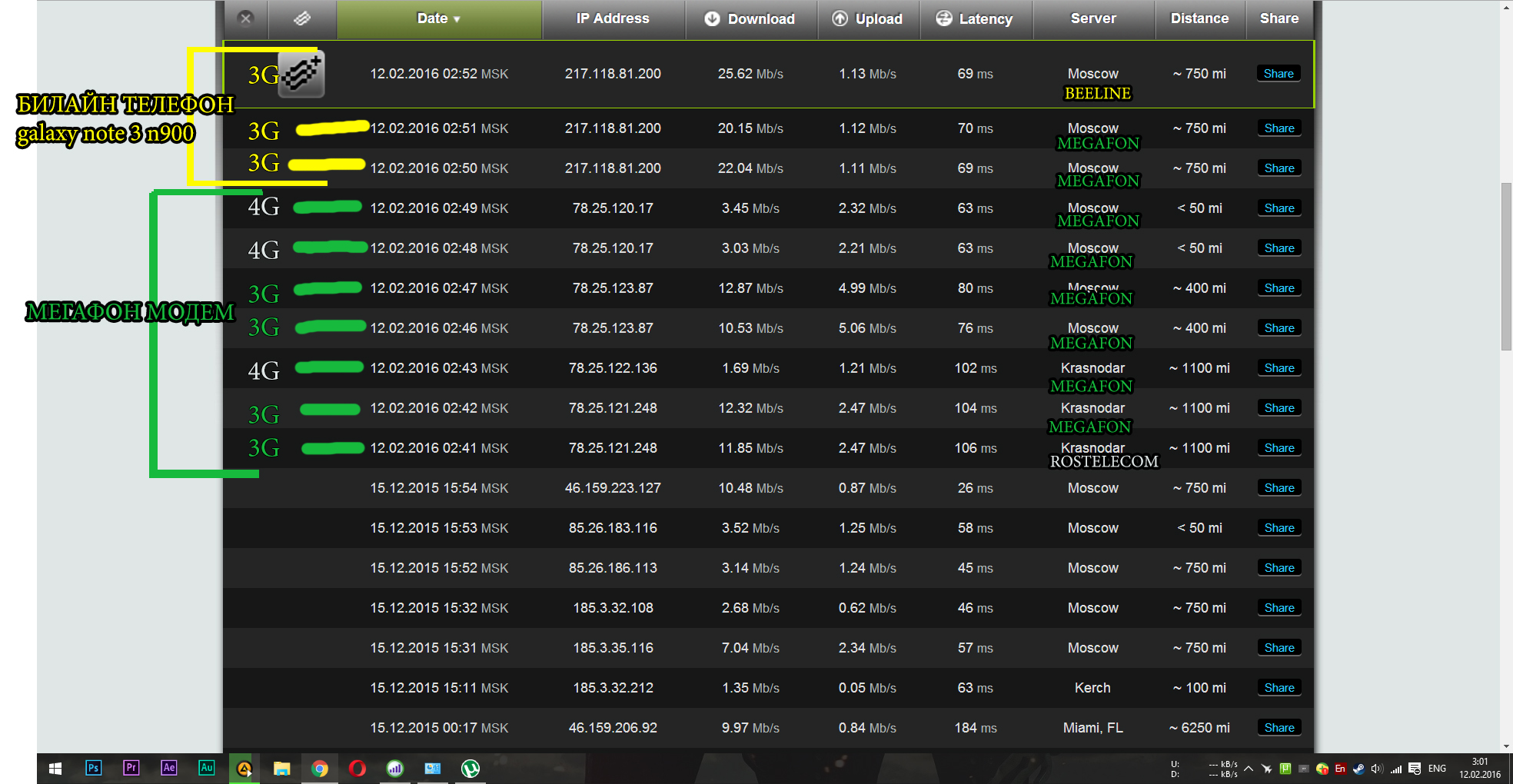The image size is (1513, 784).
Task: Share the 12.02.2016 02:49 result
Action: 1279,208
